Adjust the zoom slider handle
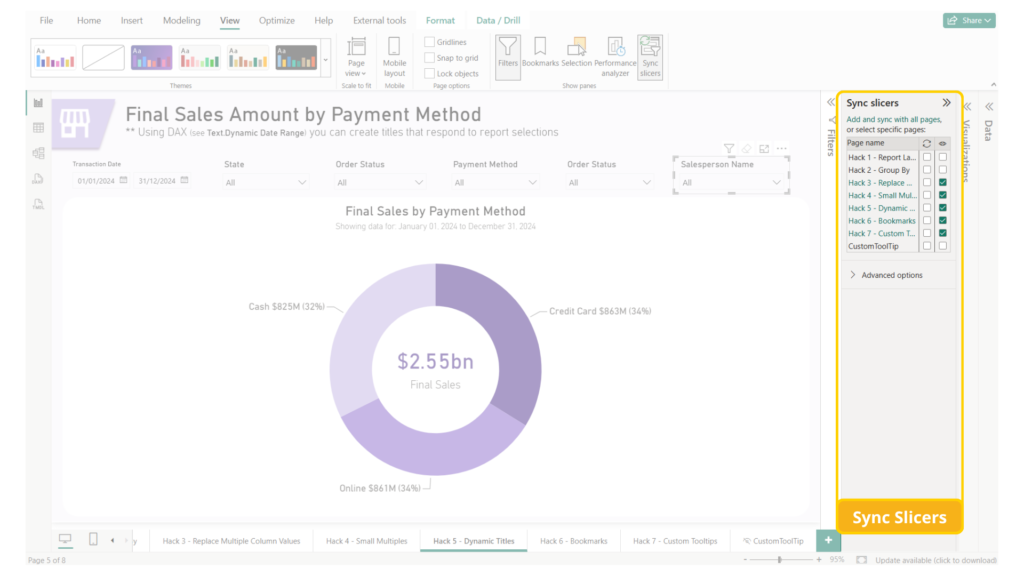 click(779, 560)
